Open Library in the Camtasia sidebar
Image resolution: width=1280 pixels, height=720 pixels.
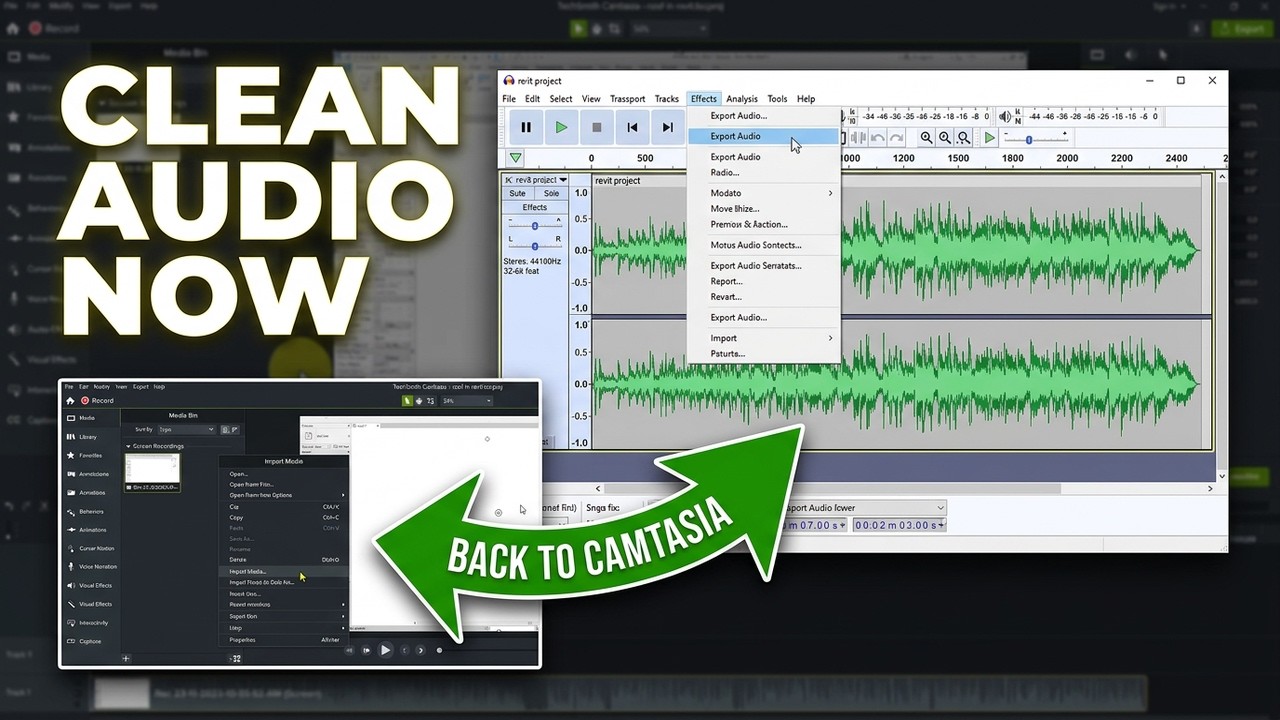[x=90, y=437]
